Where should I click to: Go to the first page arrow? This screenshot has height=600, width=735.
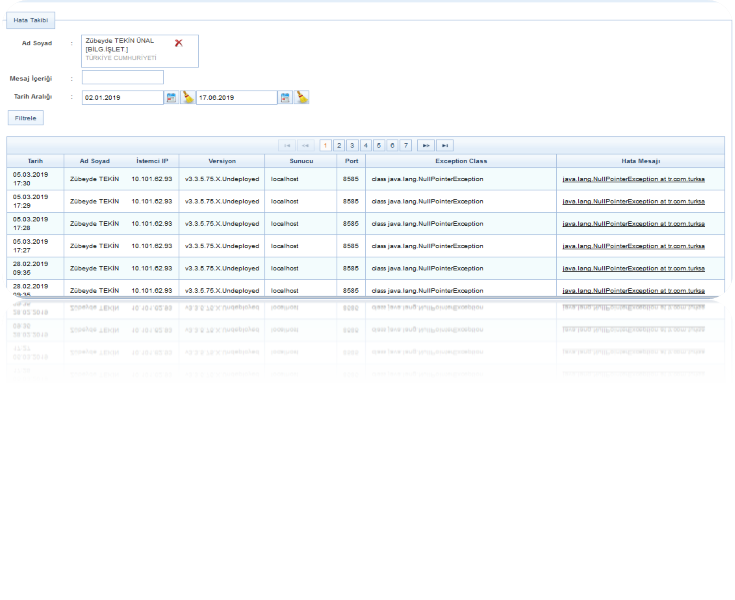tap(287, 146)
